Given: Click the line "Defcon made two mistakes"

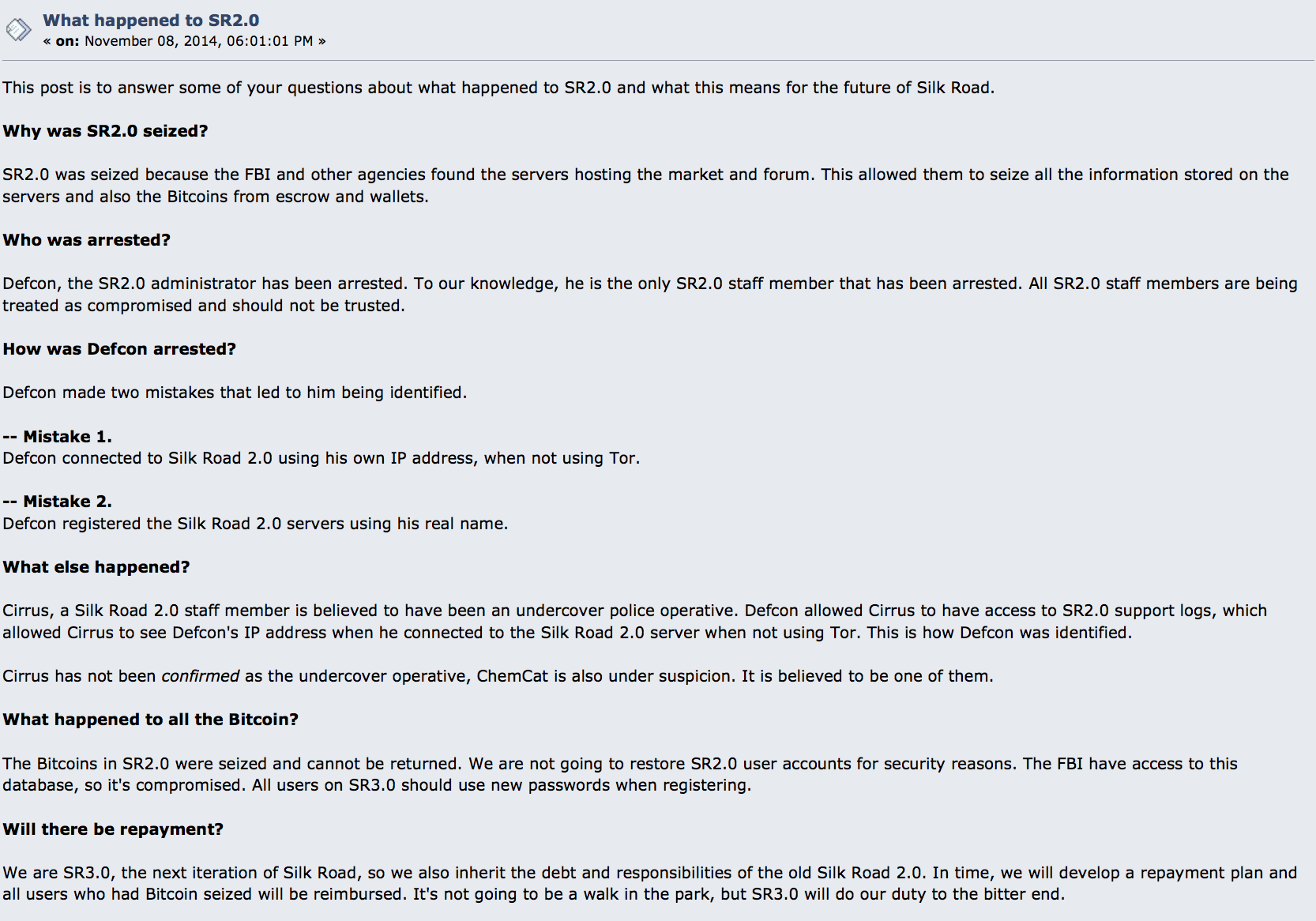Looking at the screenshot, I should pos(235,393).
